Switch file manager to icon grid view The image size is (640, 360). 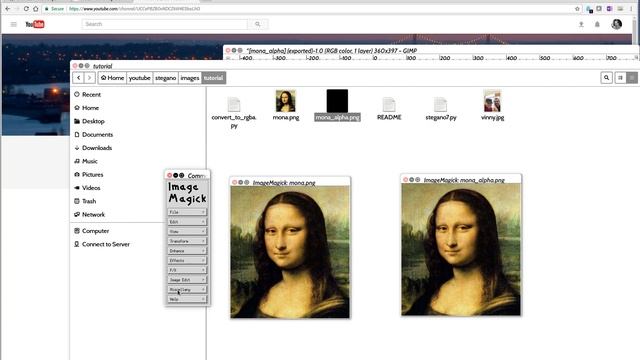(x=632, y=78)
